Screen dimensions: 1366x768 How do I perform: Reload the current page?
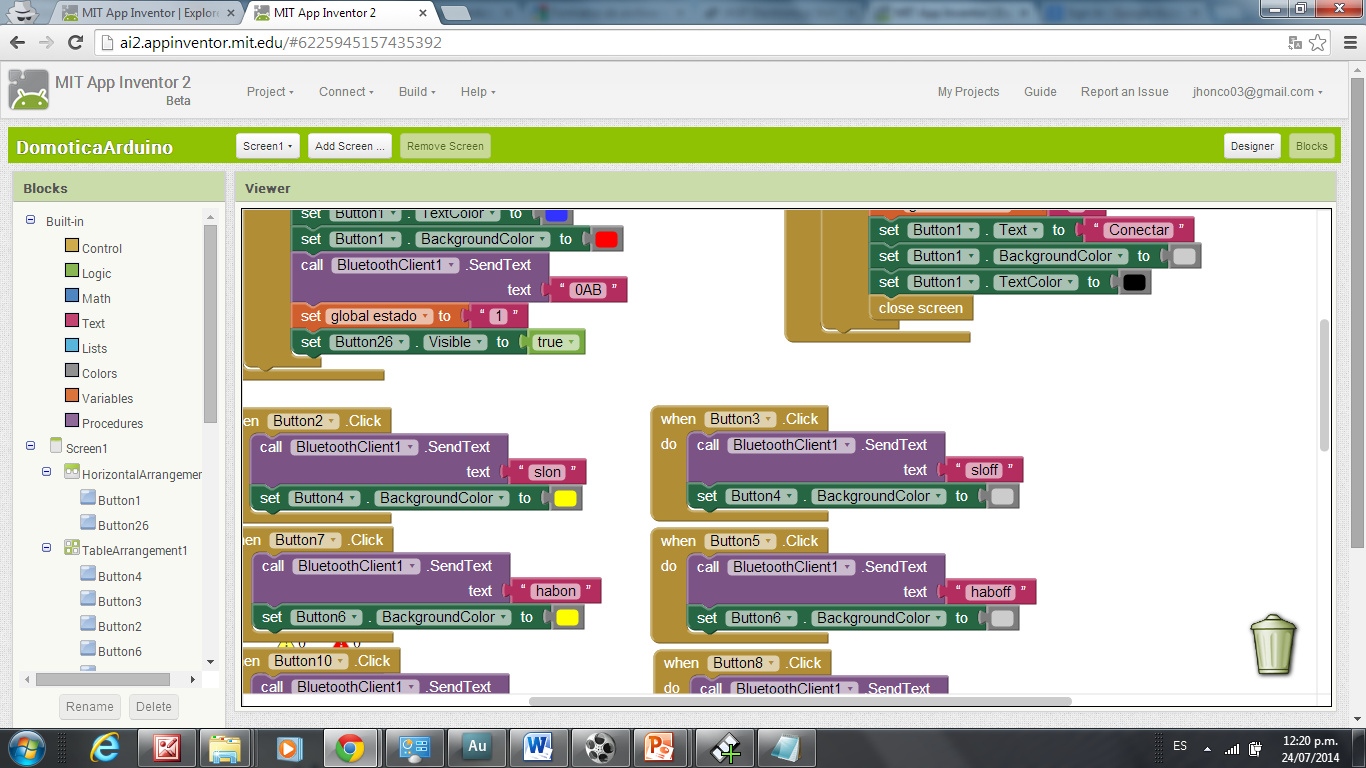[75, 42]
